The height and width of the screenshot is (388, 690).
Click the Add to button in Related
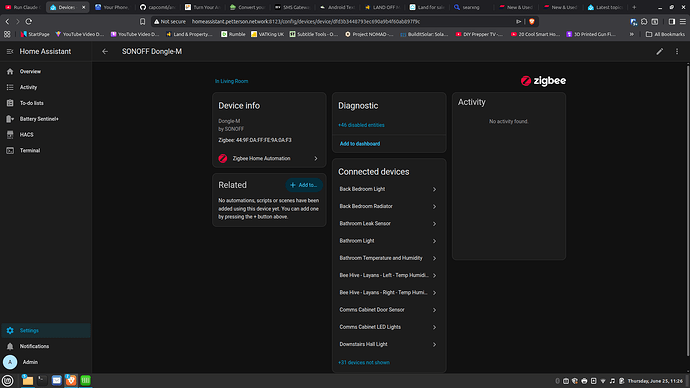pyautogui.click(x=304, y=185)
